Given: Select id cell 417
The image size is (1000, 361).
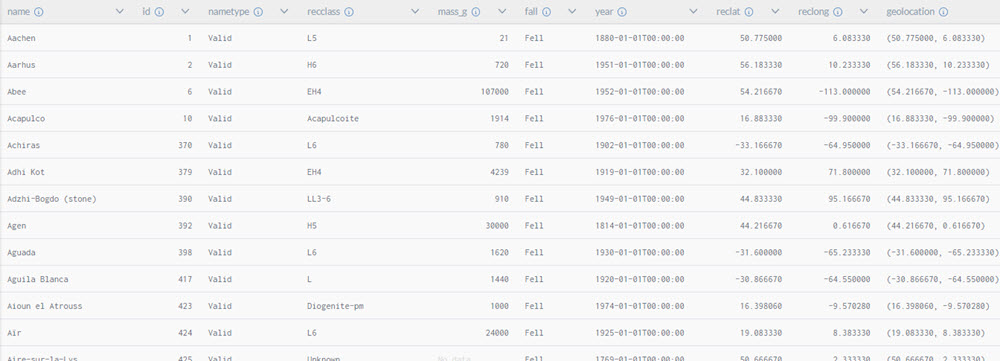Looking at the screenshot, I should [185, 279].
